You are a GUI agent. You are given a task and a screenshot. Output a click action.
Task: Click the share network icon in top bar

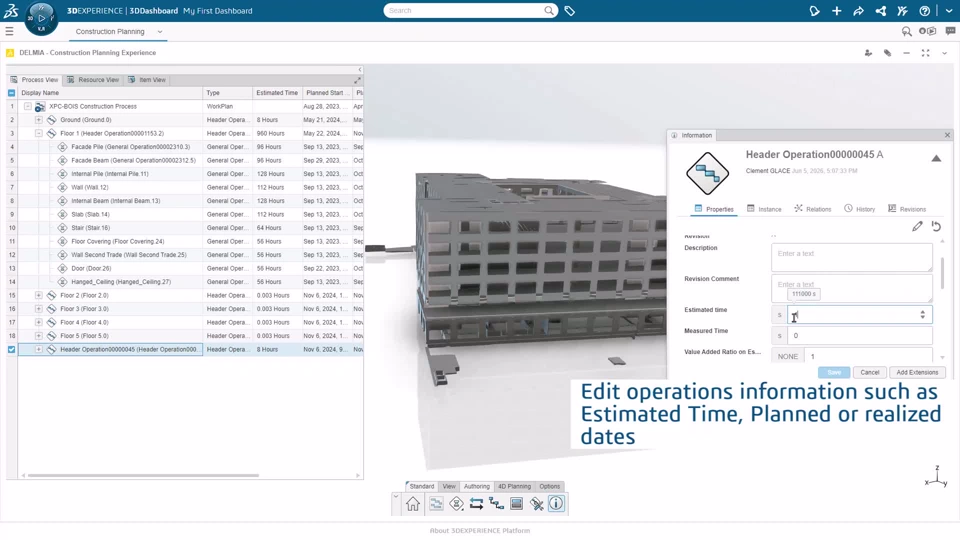880,10
